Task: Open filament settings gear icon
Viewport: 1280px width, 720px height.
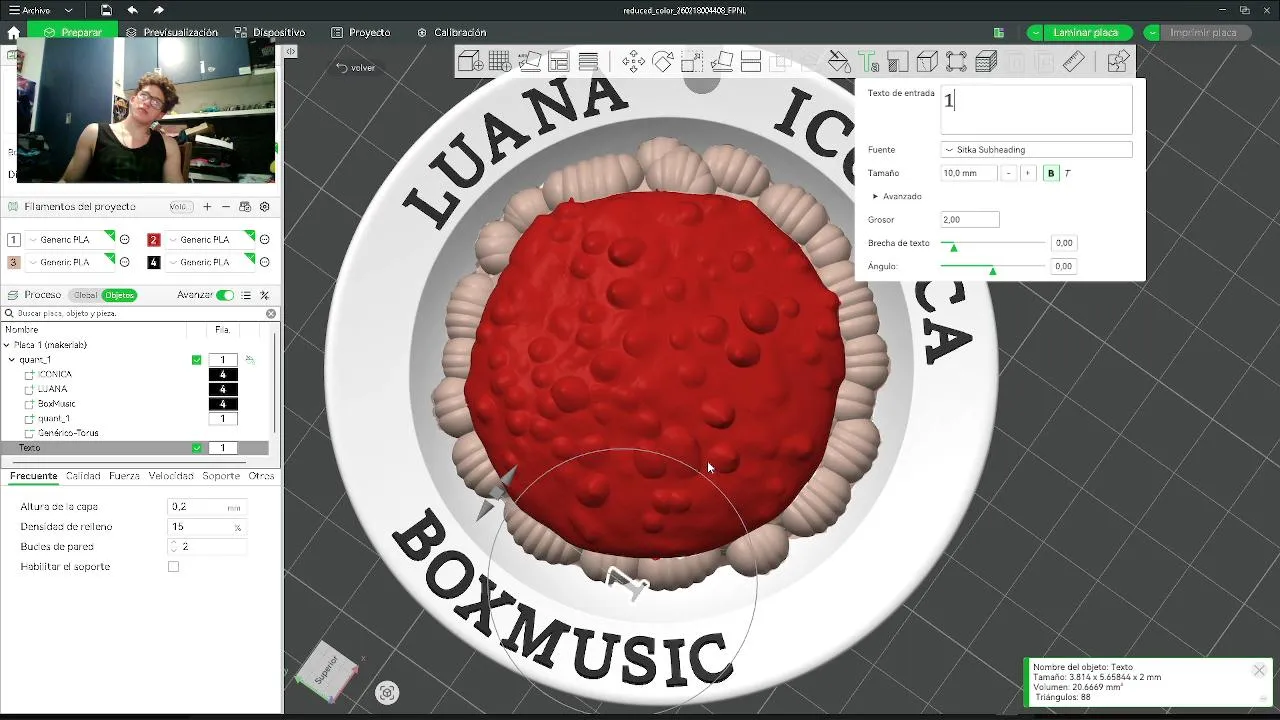Action: tap(265, 207)
